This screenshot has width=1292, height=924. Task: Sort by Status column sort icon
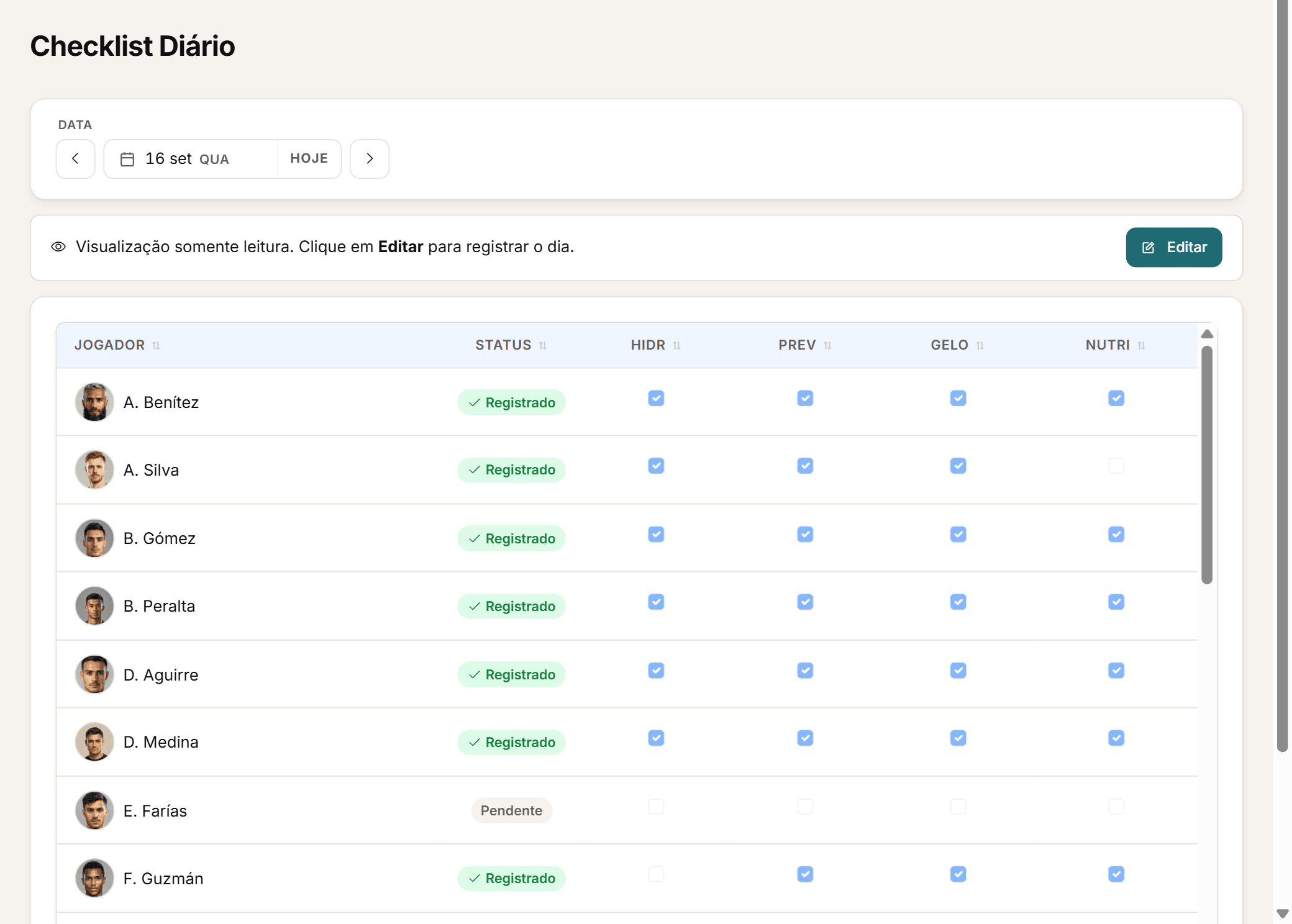click(x=543, y=345)
